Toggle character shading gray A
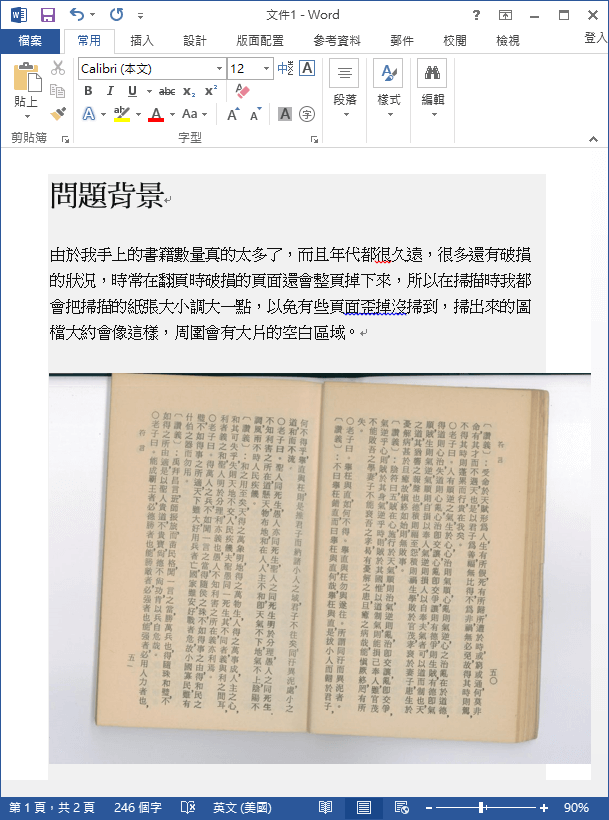This screenshot has height=820, width=609. (285, 114)
